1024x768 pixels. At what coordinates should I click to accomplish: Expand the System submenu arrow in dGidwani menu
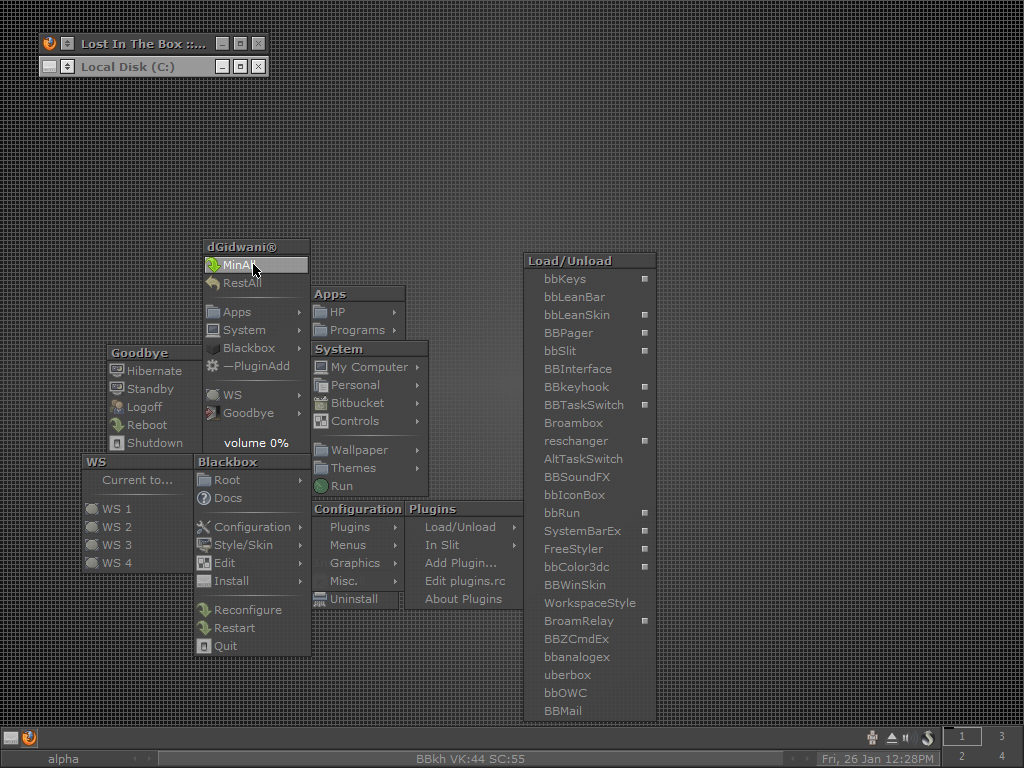point(300,330)
